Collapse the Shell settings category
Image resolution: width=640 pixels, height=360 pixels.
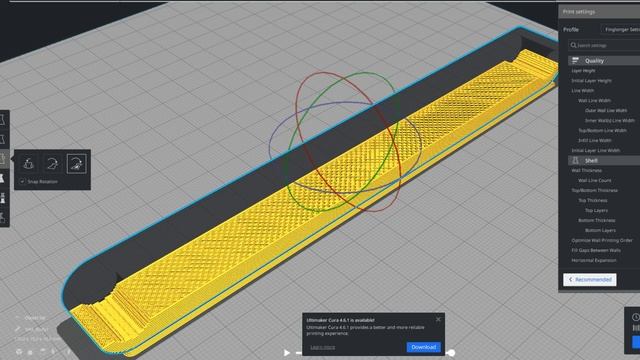604,160
